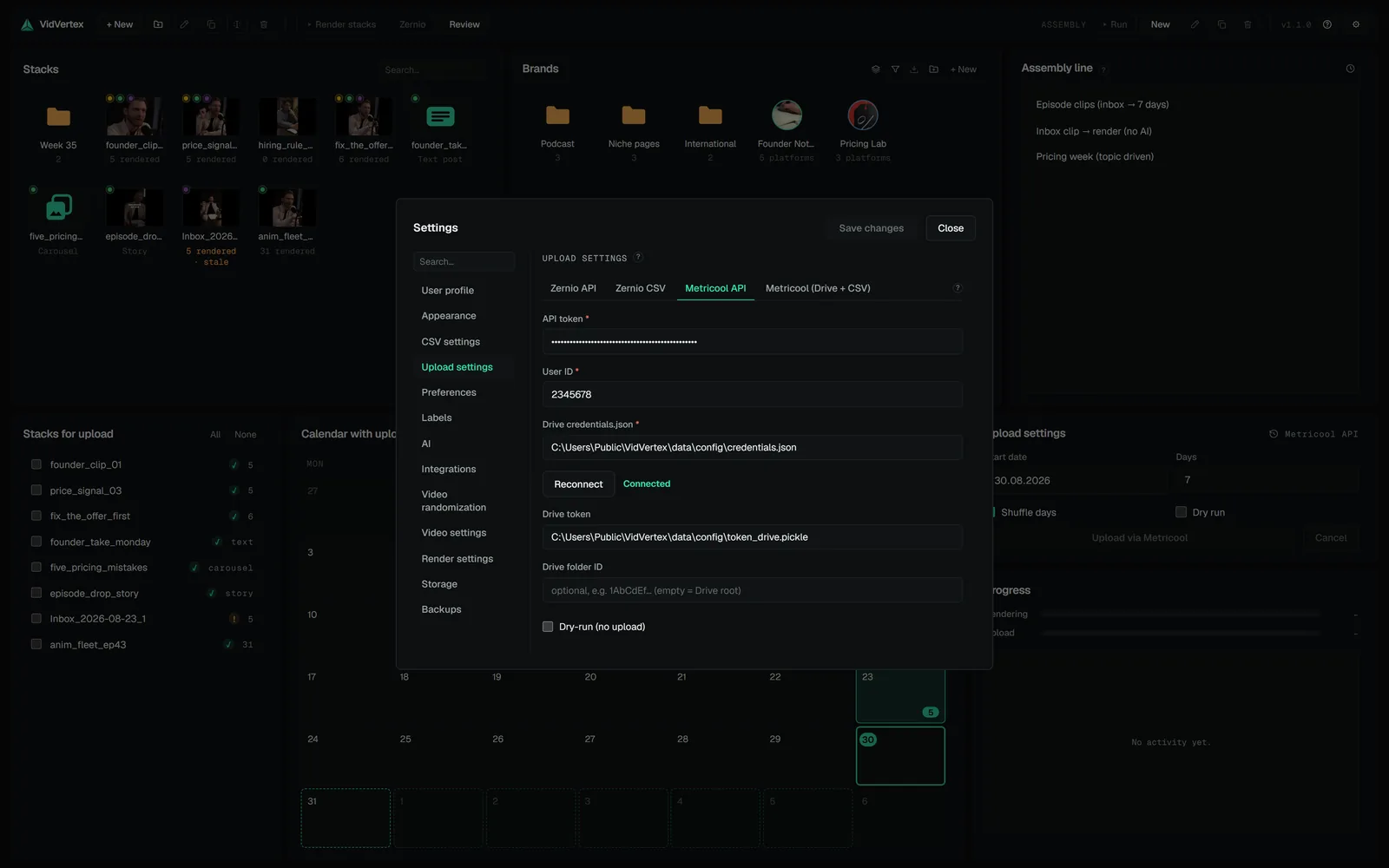Select the hiring_rule_ stack thumbnail

(287, 116)
